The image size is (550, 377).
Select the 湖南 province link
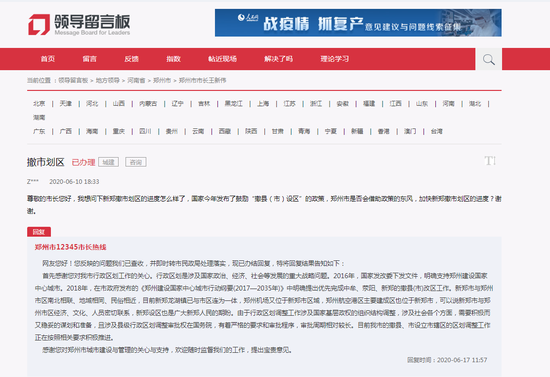(39, 117)
